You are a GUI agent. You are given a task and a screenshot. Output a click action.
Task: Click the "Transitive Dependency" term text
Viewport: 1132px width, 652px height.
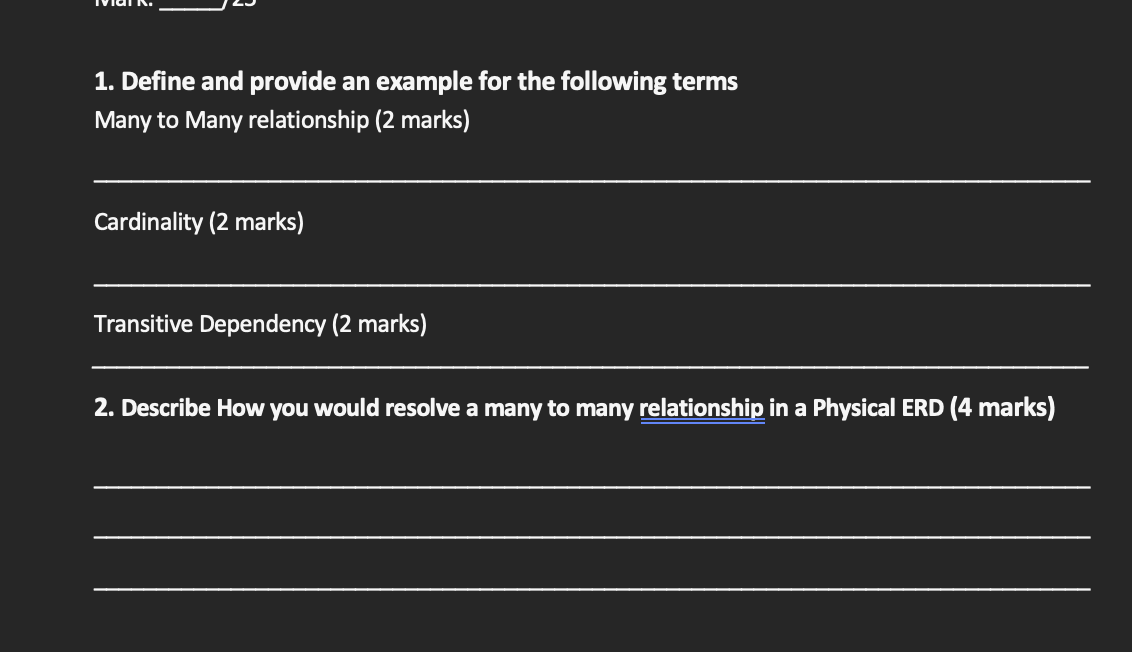click(209, 324)
